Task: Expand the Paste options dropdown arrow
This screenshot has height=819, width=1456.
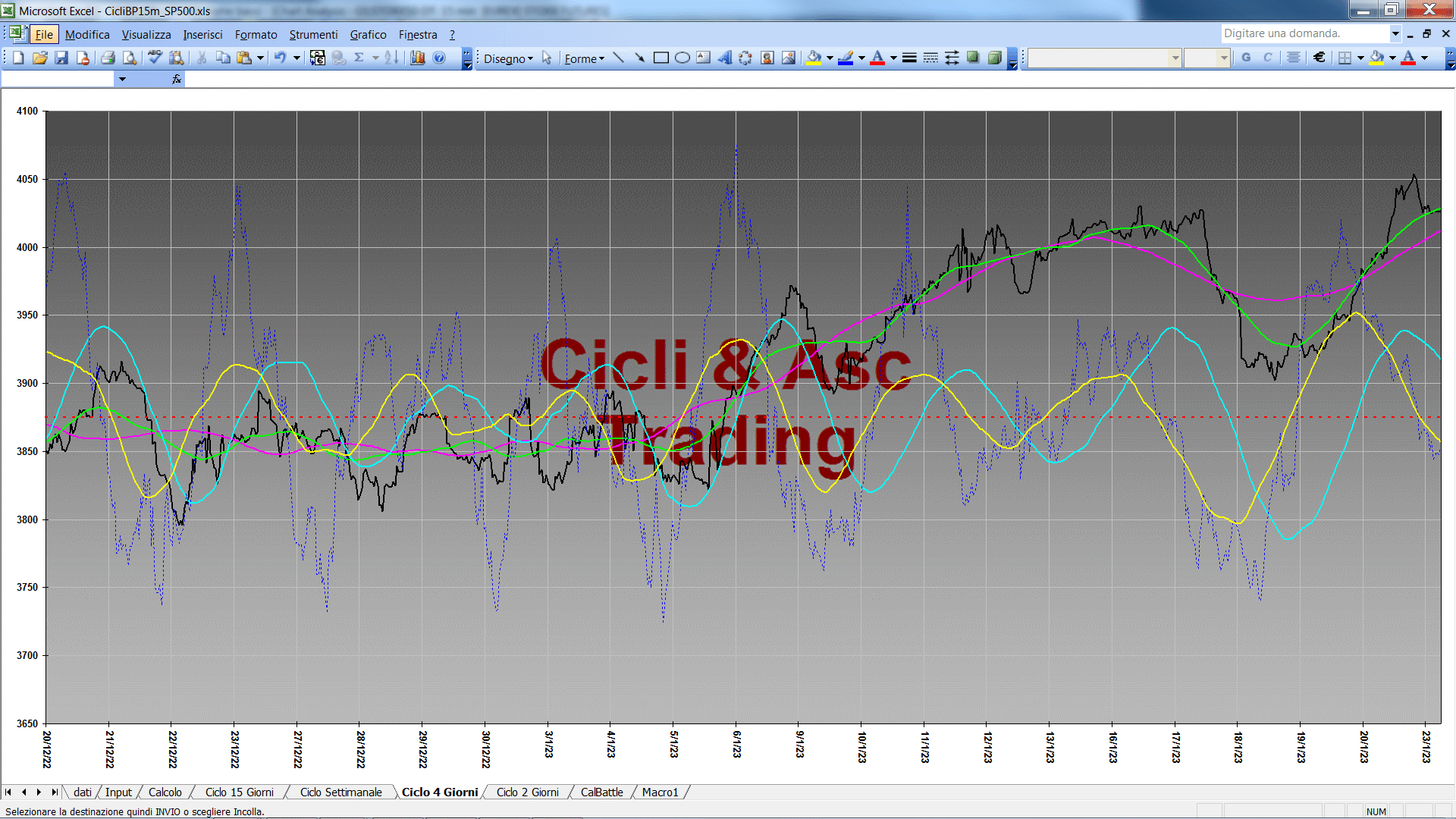Action: 260,58
